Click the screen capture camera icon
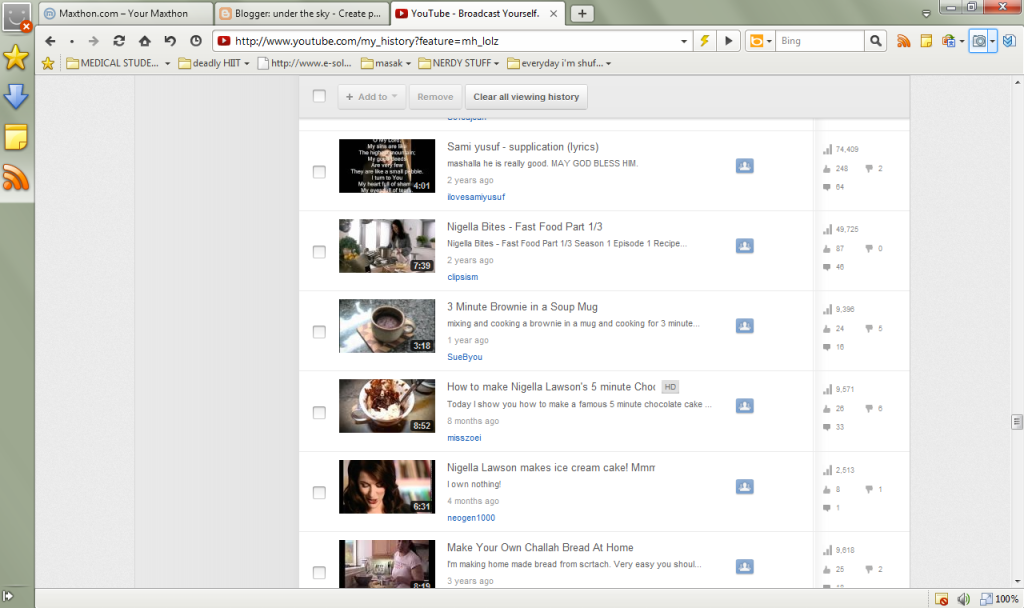 tap(979, 41)
